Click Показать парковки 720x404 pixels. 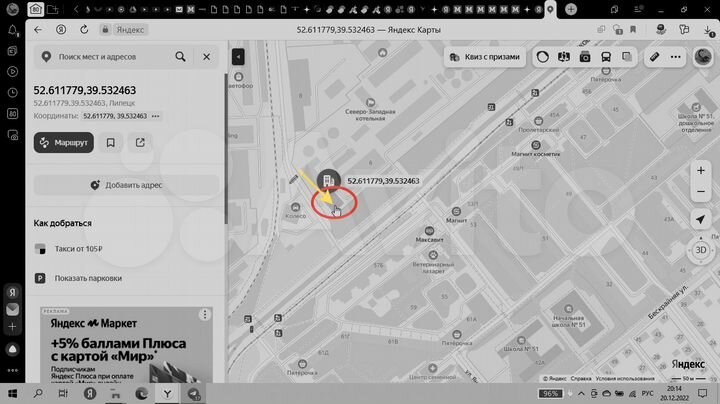coord(88,278)
